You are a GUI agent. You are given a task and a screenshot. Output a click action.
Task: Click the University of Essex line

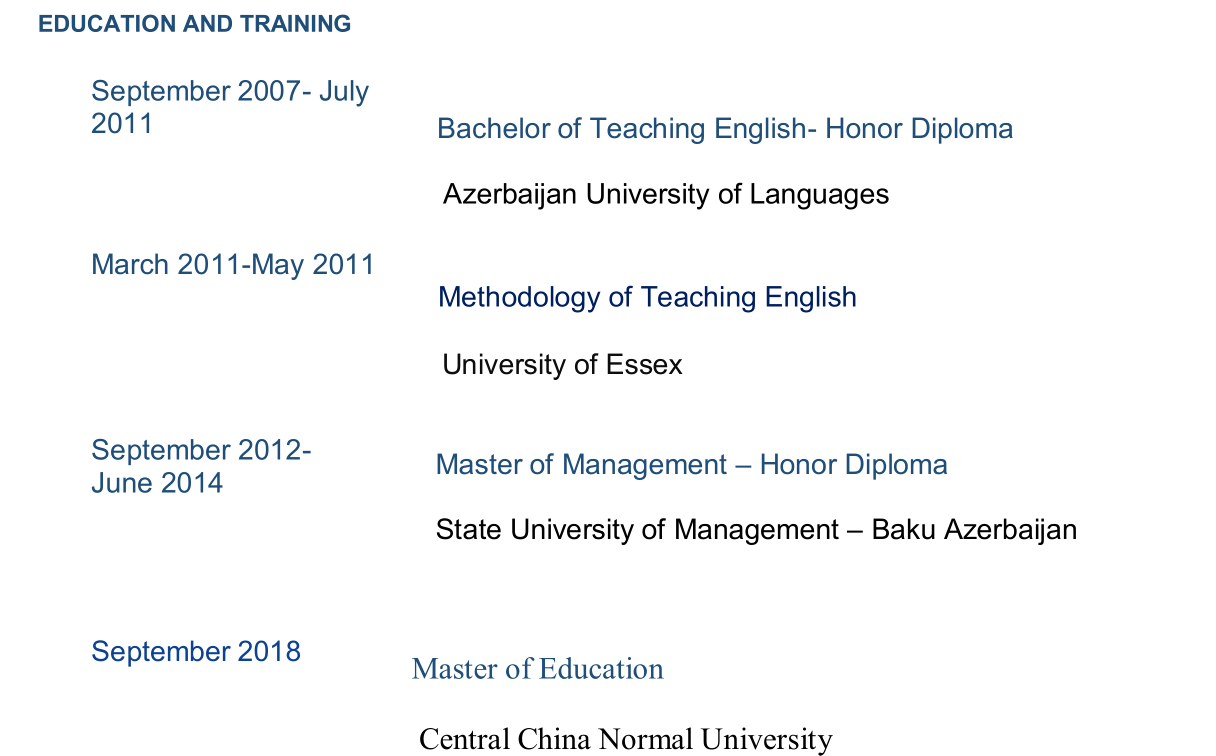point(562,365)
